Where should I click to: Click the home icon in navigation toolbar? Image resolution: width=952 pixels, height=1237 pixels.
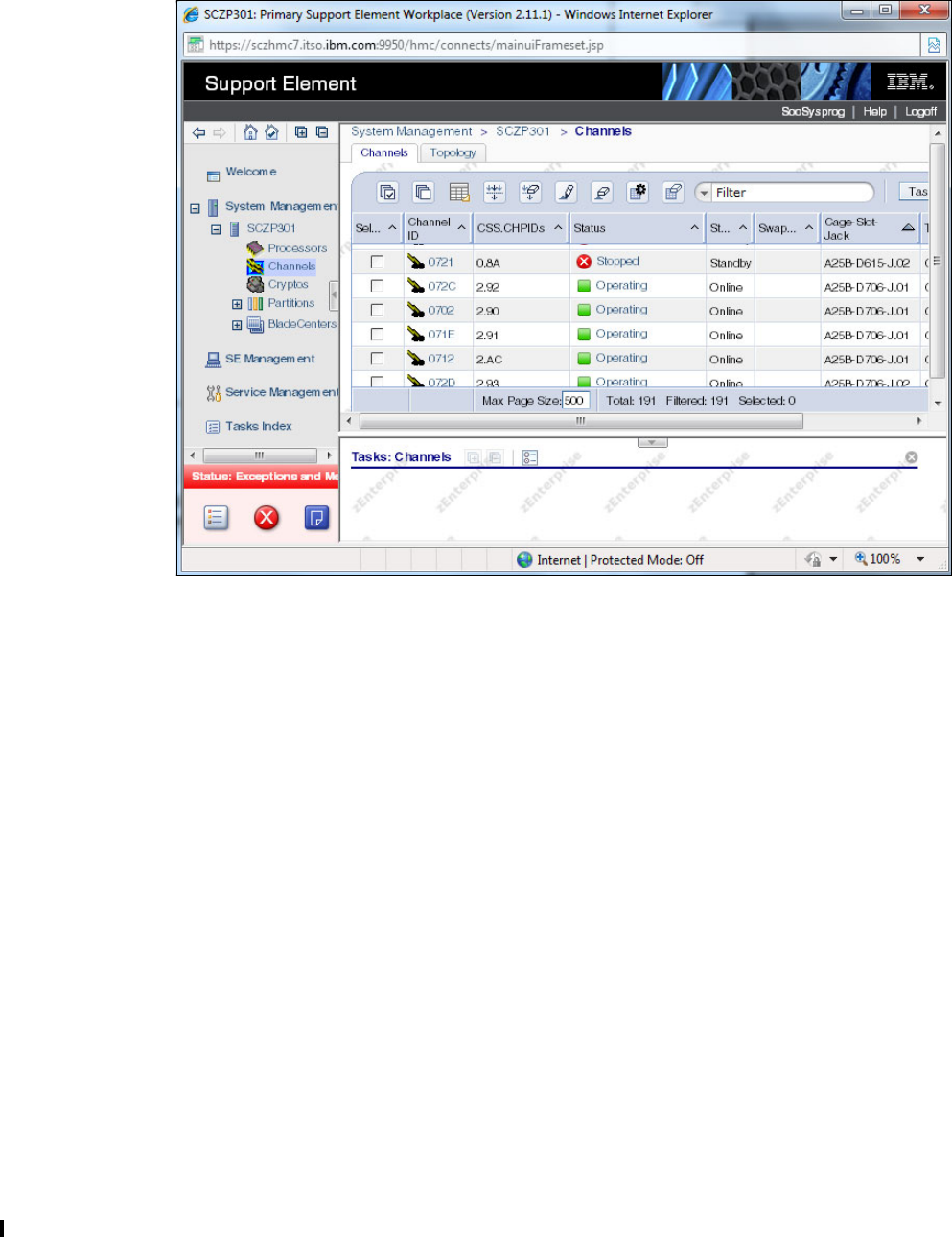click(250, 132)
